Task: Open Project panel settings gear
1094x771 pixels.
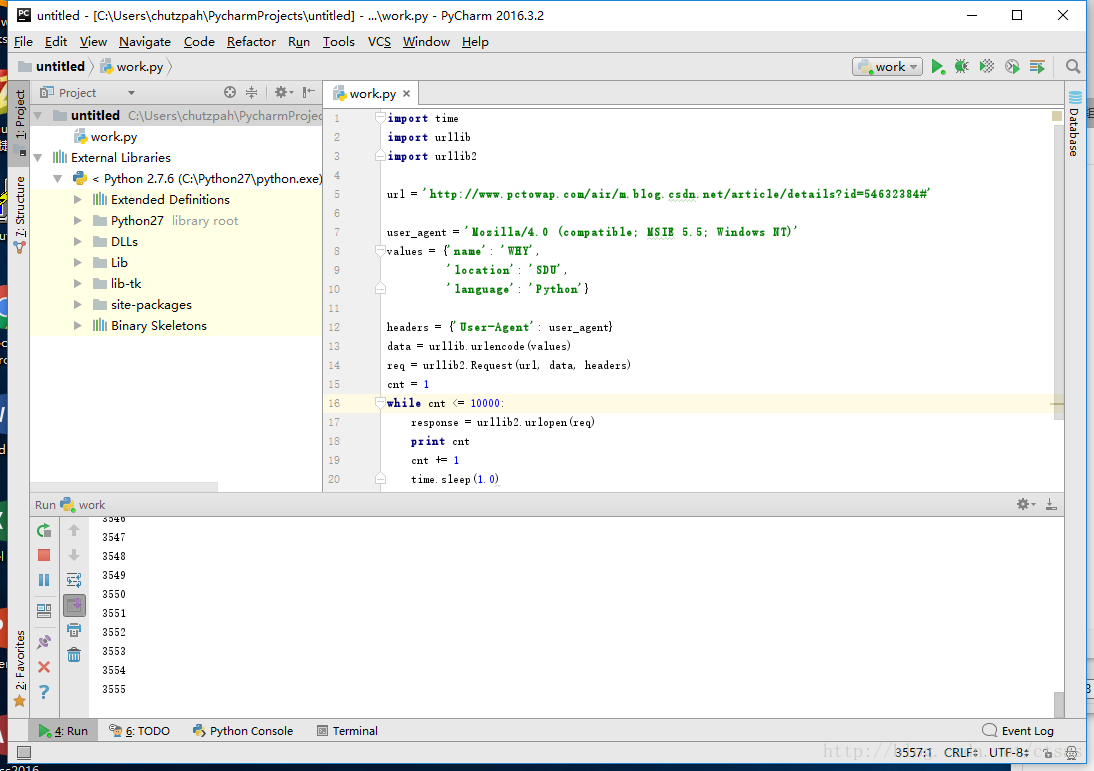Action: click(283, 92)
